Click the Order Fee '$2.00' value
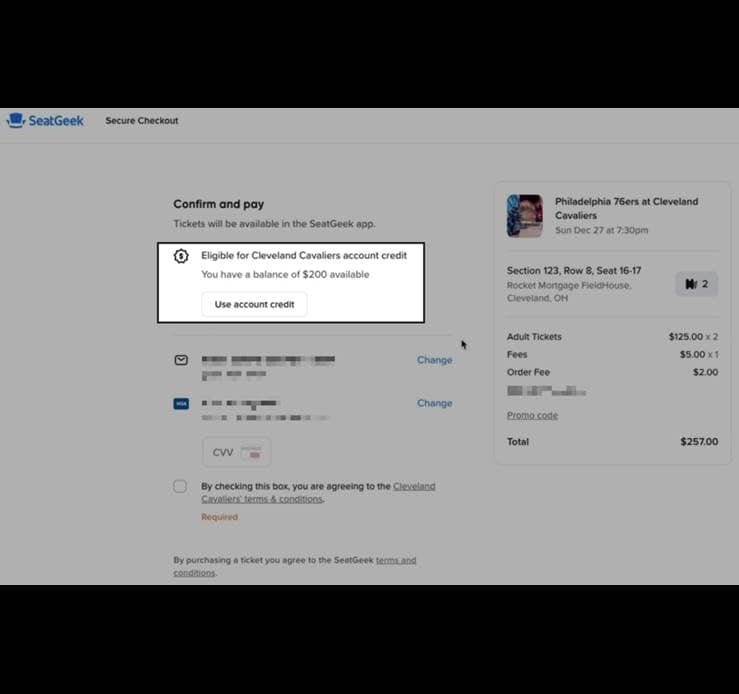This screenshot has height=694, width=739. pyautogui.click(x=706, y=372)
